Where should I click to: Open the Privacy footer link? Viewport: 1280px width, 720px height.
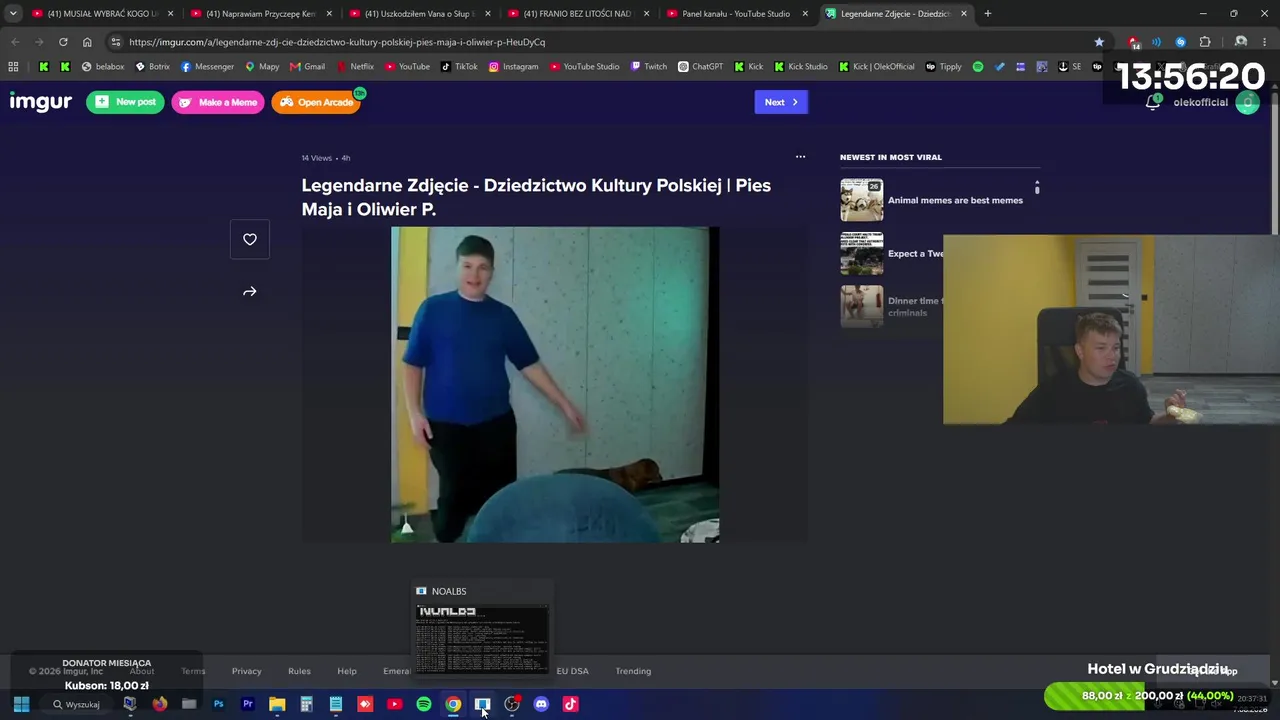tap(246, 671)
